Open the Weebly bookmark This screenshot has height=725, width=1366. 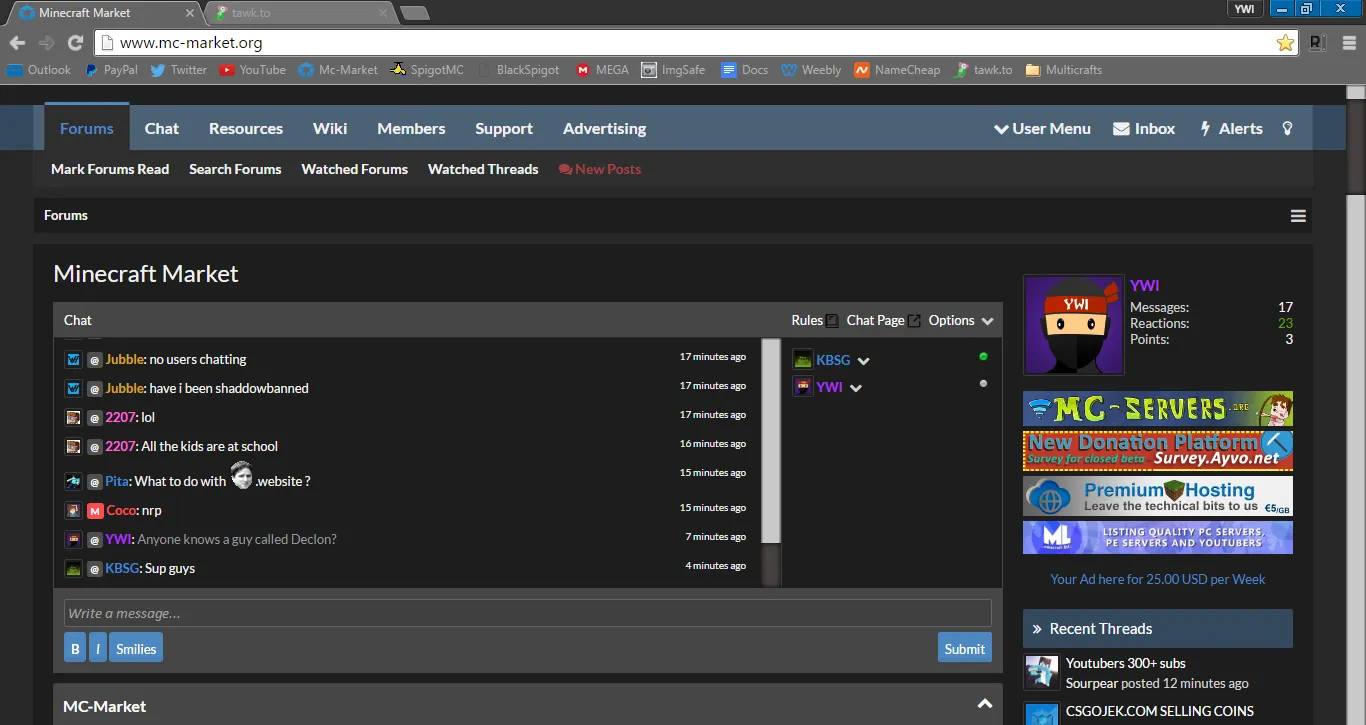point(811,70)
